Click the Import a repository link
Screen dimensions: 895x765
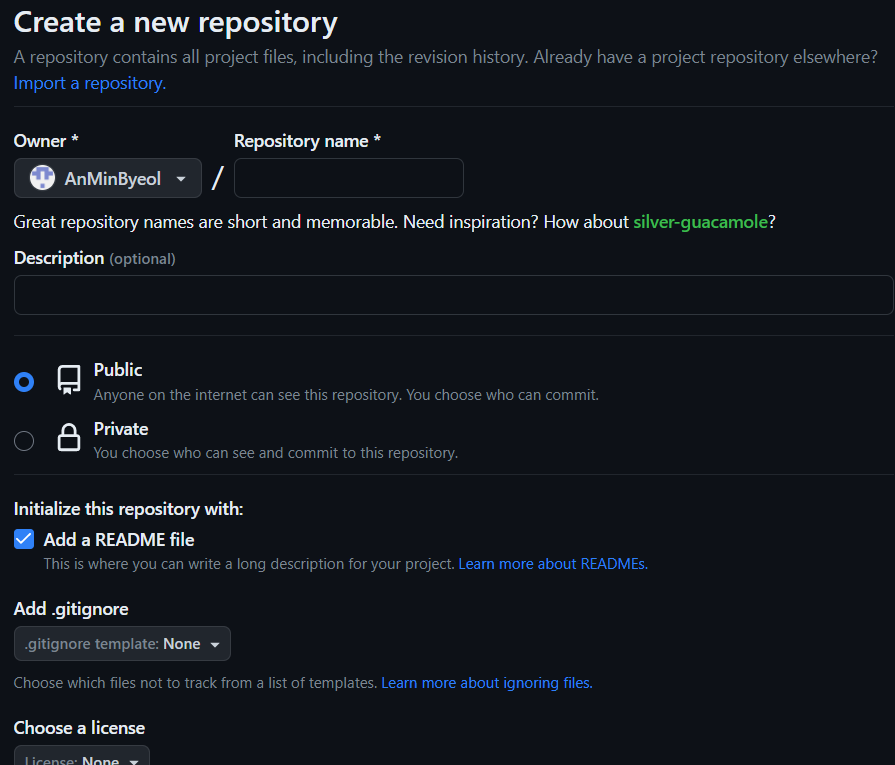[90, 83]
